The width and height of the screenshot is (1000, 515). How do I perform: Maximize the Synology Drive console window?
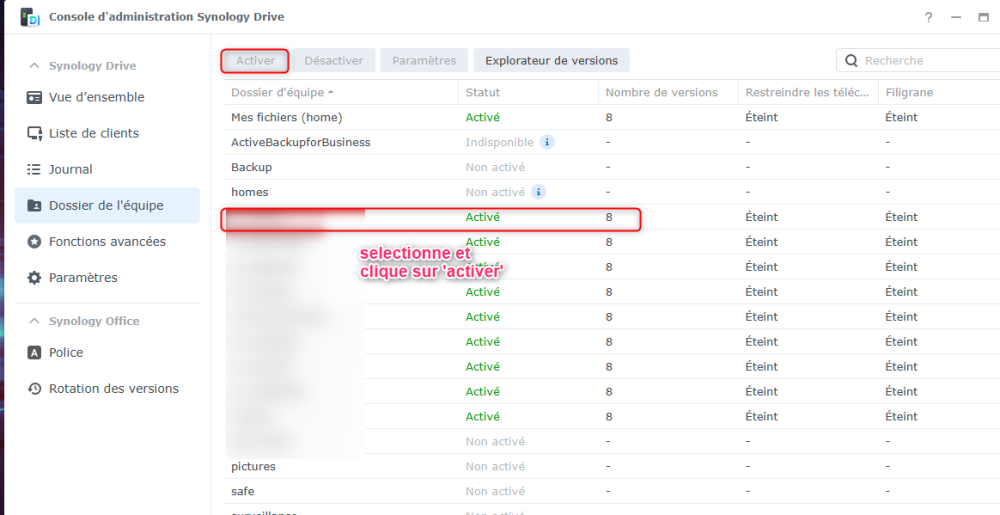[983, 18]
